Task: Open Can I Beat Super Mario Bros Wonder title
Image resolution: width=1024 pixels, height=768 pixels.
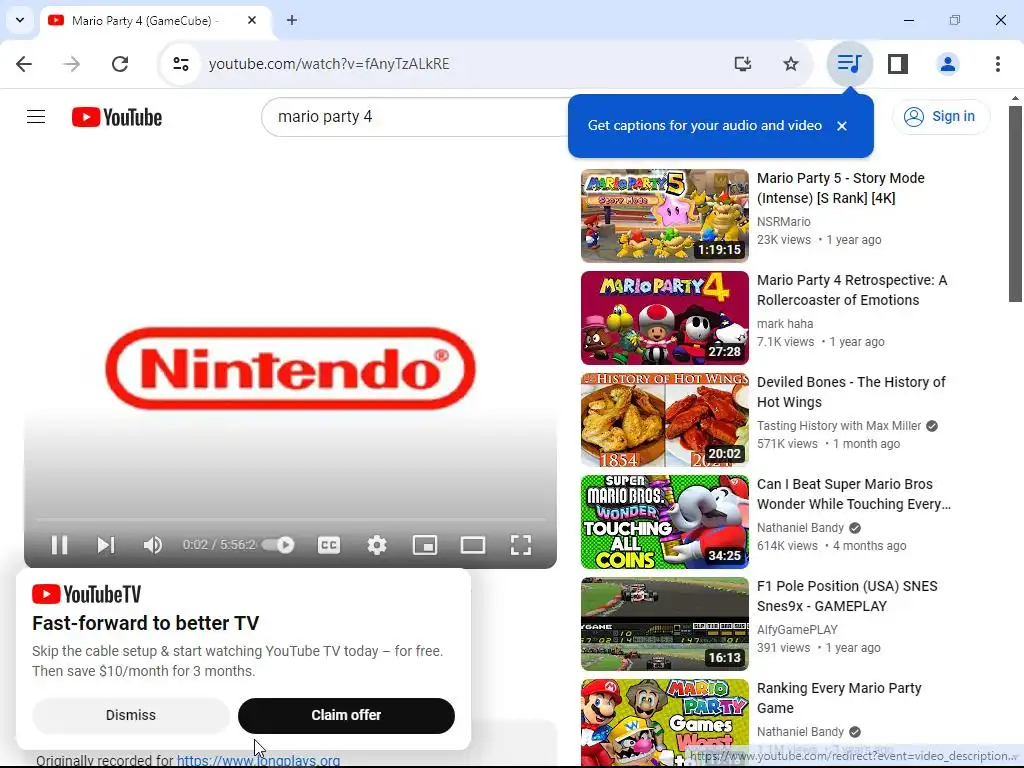Action: (854, 494)
